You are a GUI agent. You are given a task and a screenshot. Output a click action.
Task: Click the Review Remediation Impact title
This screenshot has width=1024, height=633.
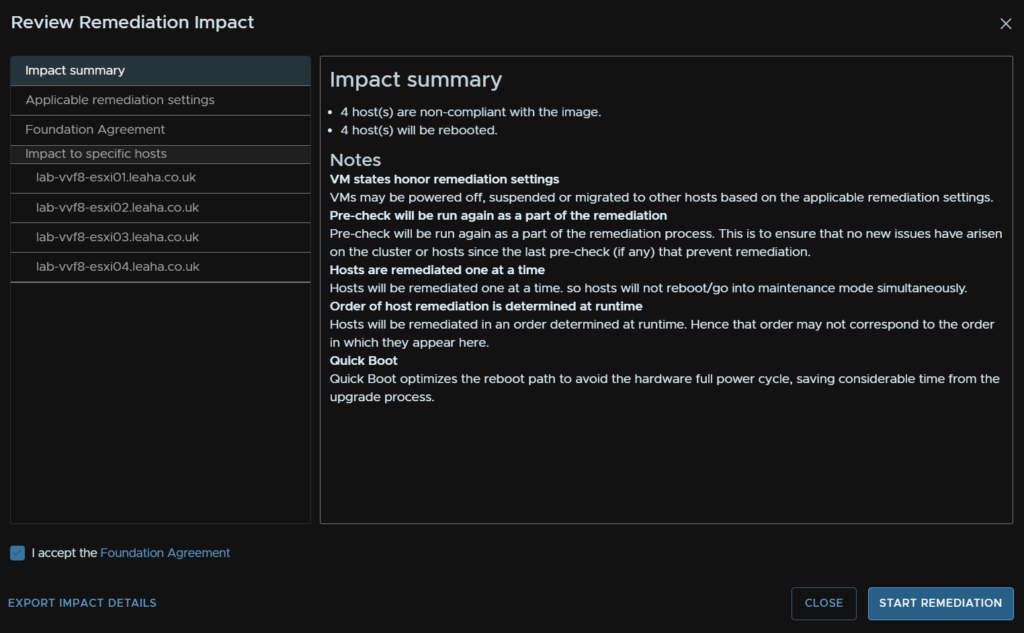133,22
